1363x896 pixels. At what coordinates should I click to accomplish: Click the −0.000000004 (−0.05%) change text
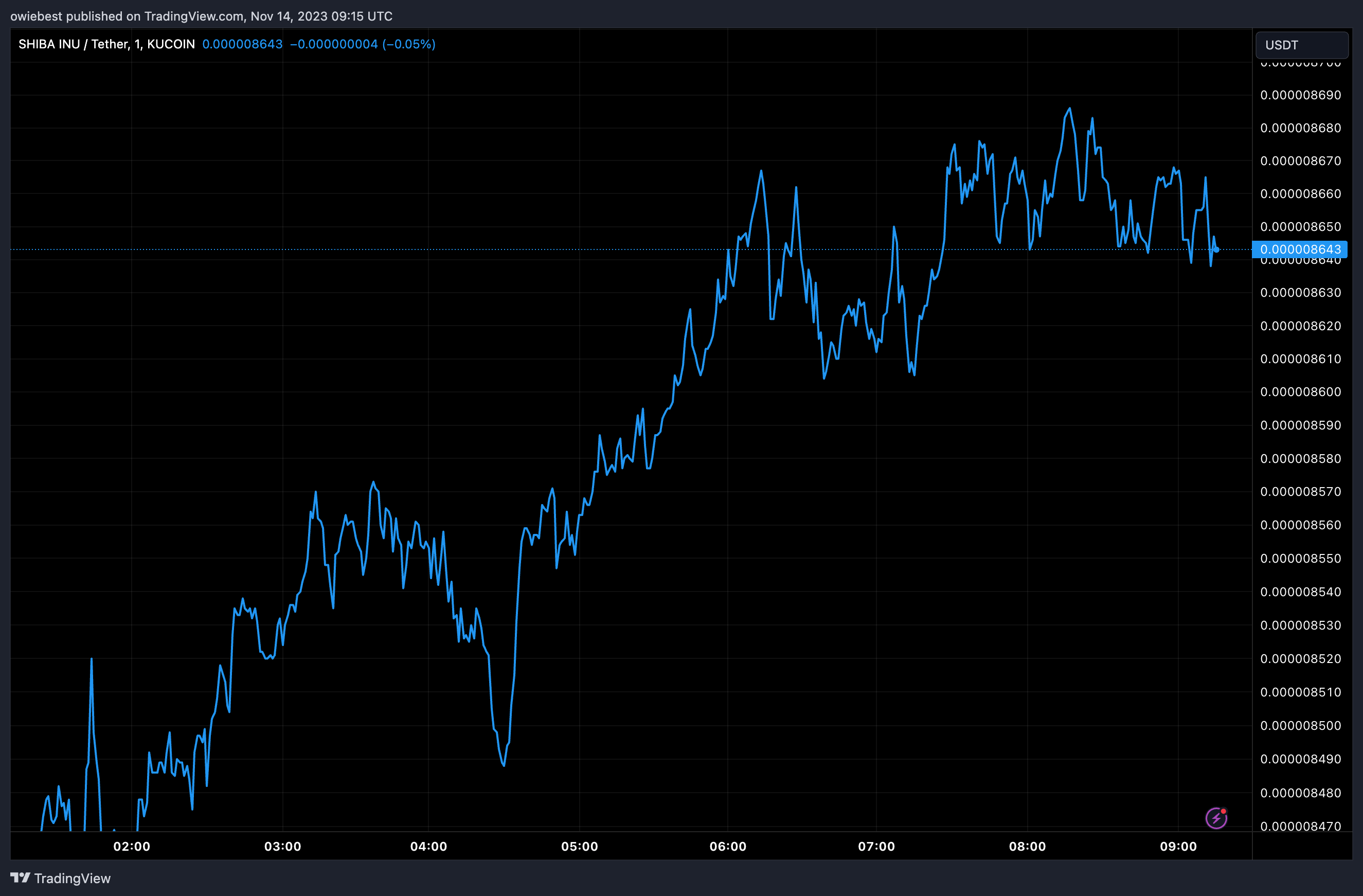point(363,44)
